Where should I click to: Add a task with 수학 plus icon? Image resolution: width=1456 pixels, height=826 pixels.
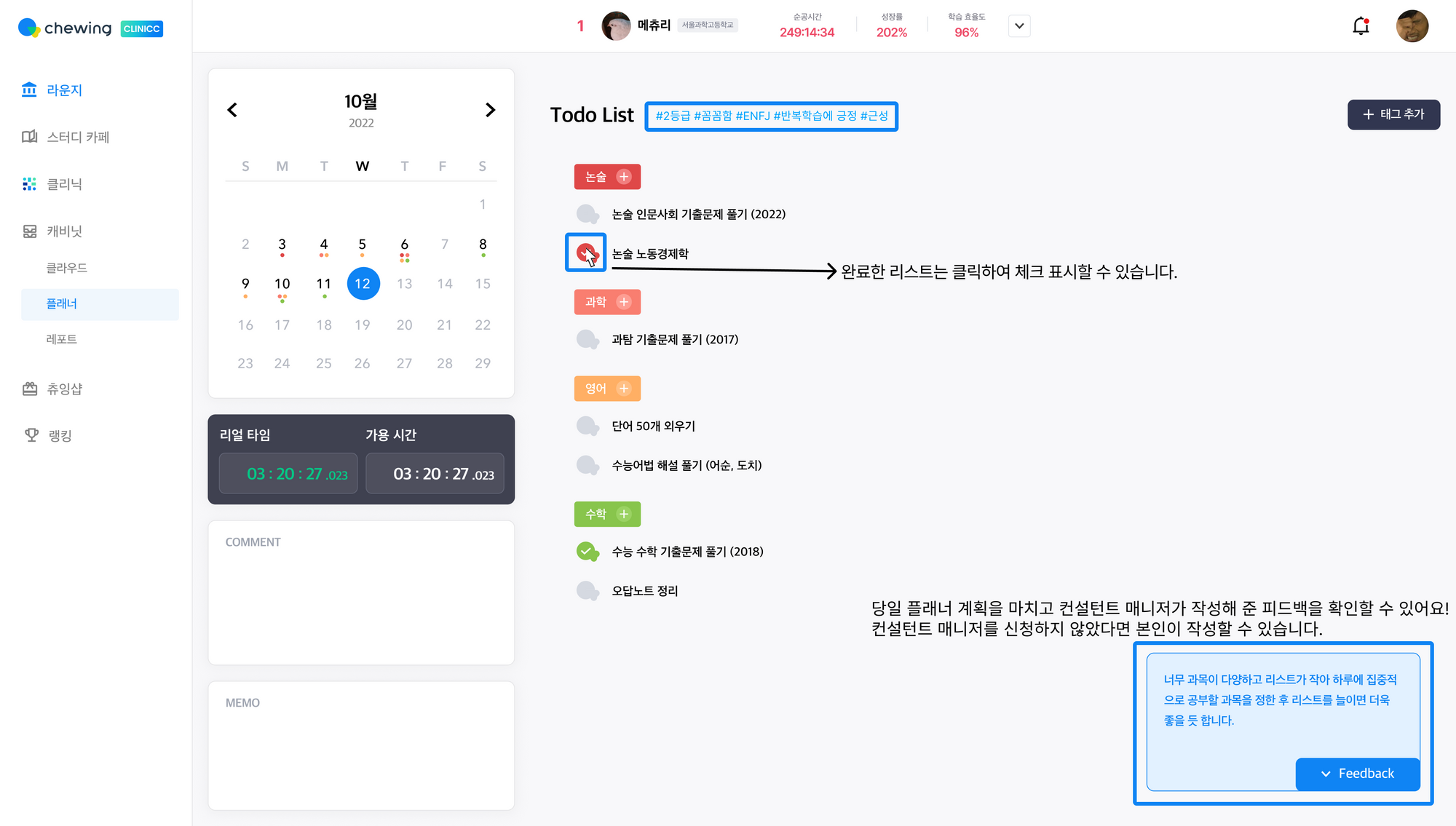point(624,514)
